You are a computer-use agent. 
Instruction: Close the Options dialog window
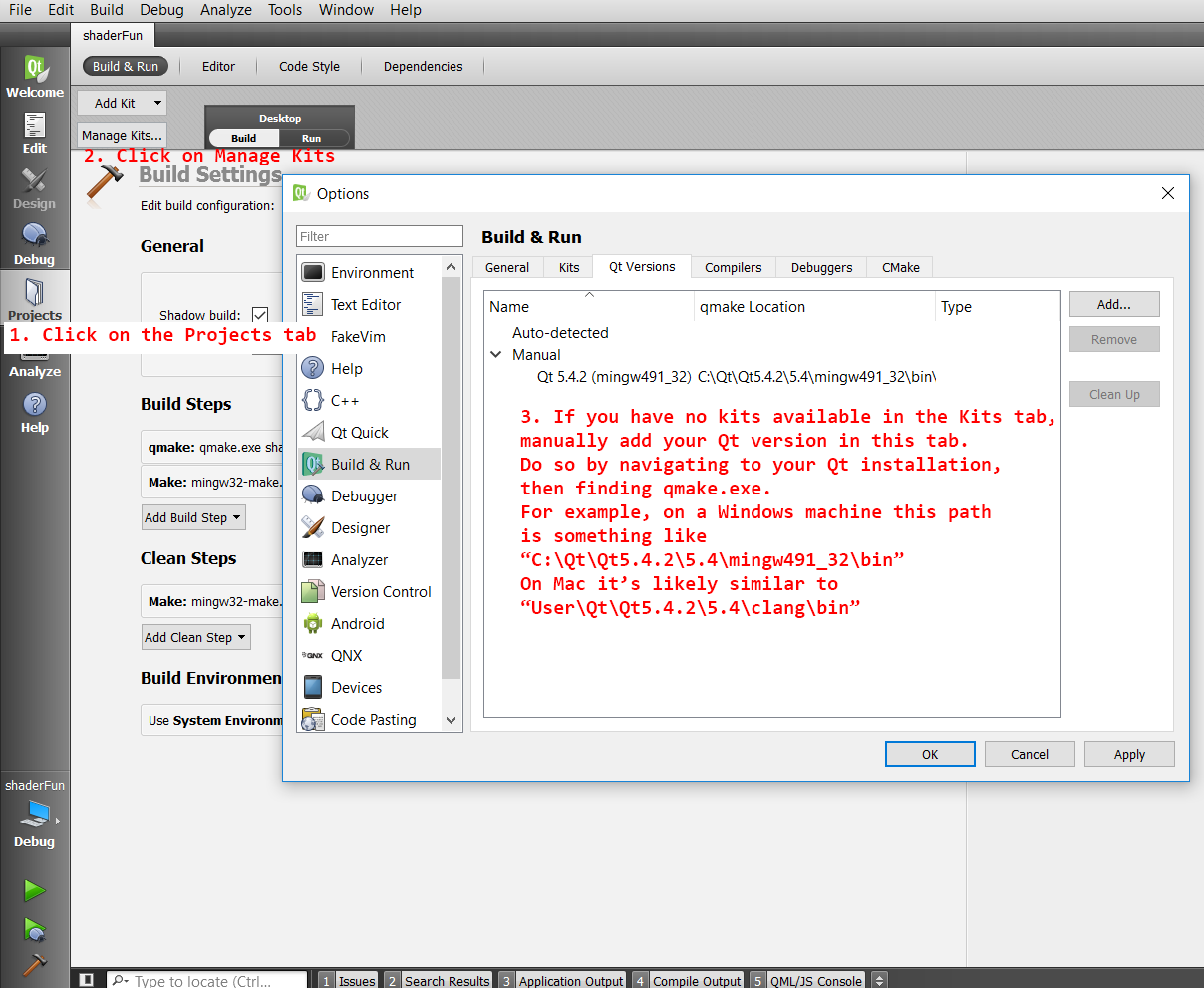point(1168,193)
